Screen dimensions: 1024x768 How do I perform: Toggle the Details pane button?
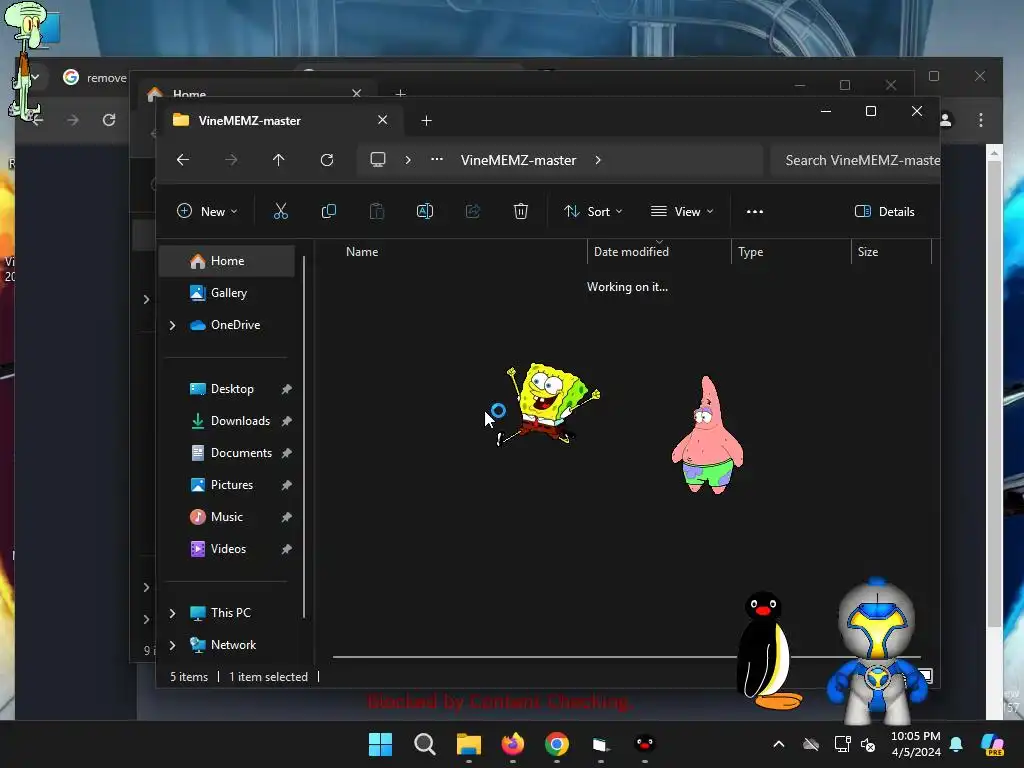point(884,211)
